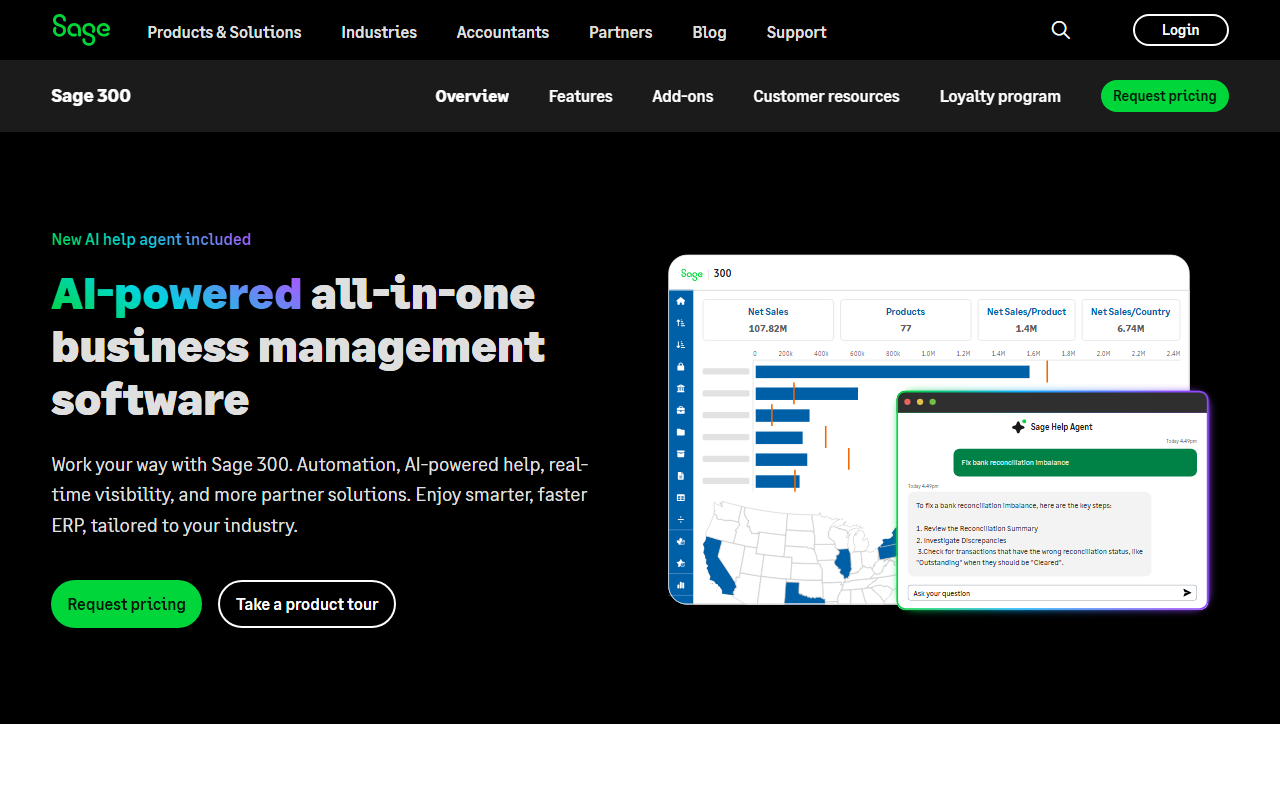Image resolution: width=1280 pixels, height=800 pixels.
Task: Click the Net Sales/Product 1.4M card
Action: 1026,320
